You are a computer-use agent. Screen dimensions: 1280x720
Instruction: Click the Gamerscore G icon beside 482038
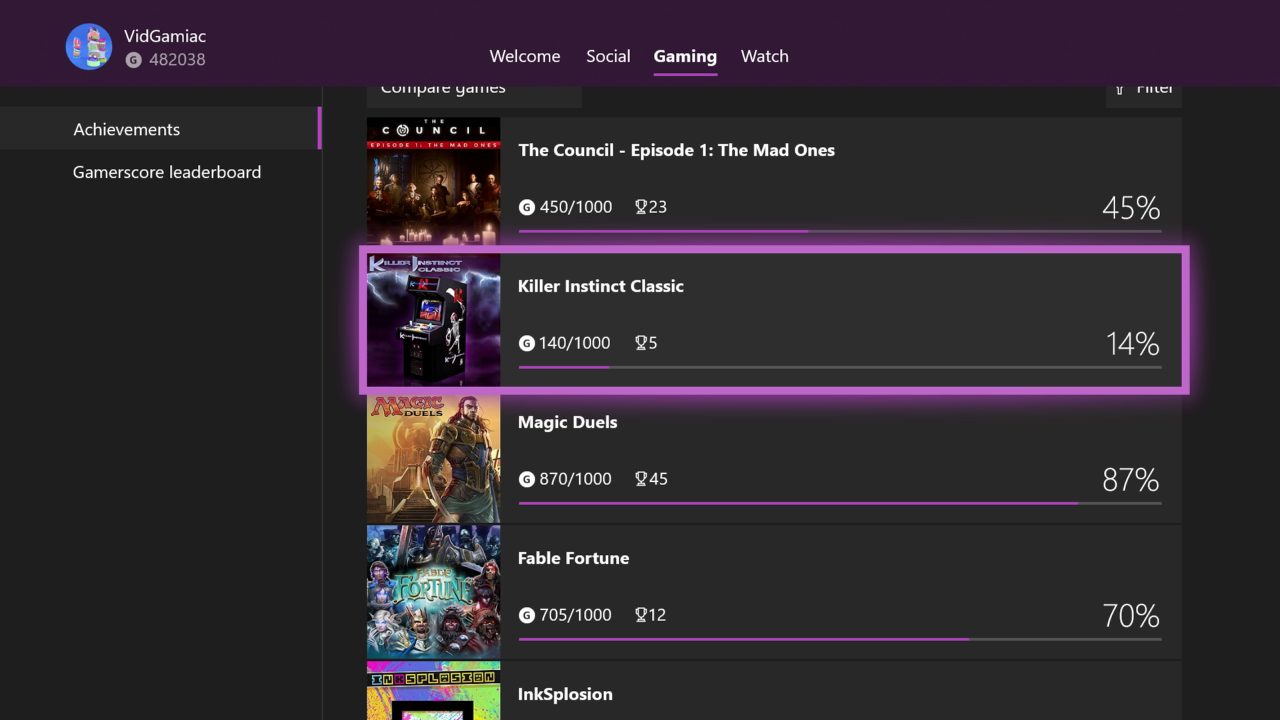pyautogui.click(x=134, y=60)
